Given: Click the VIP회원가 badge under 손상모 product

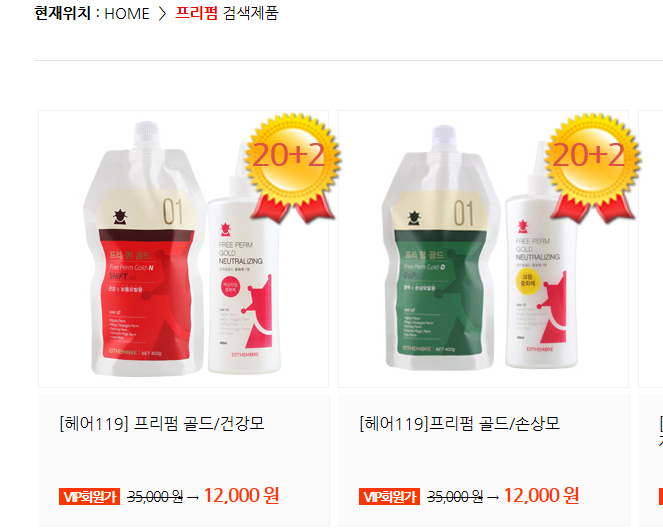Looking at the screenshot, I should point(389,496).
